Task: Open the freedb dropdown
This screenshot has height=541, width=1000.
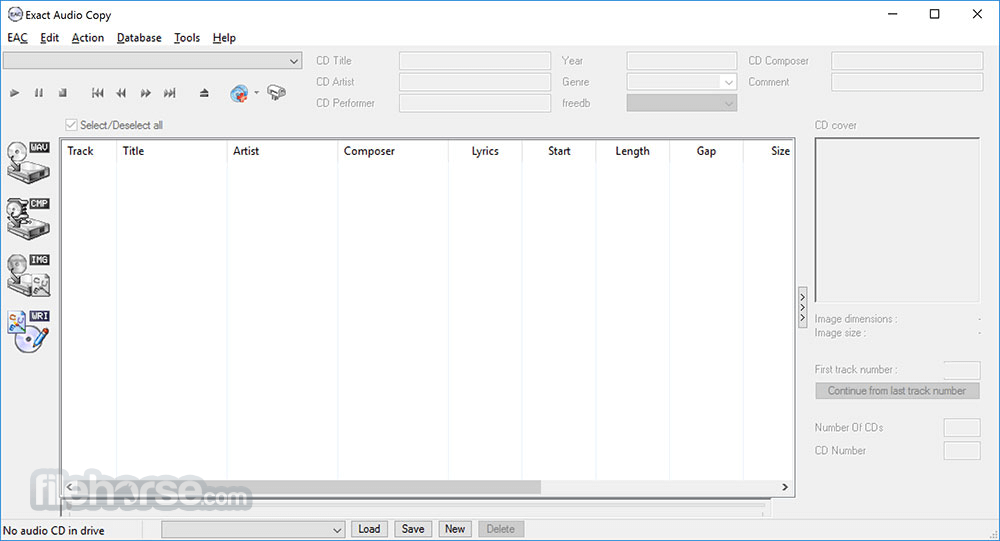Action: tap(682, 103)
